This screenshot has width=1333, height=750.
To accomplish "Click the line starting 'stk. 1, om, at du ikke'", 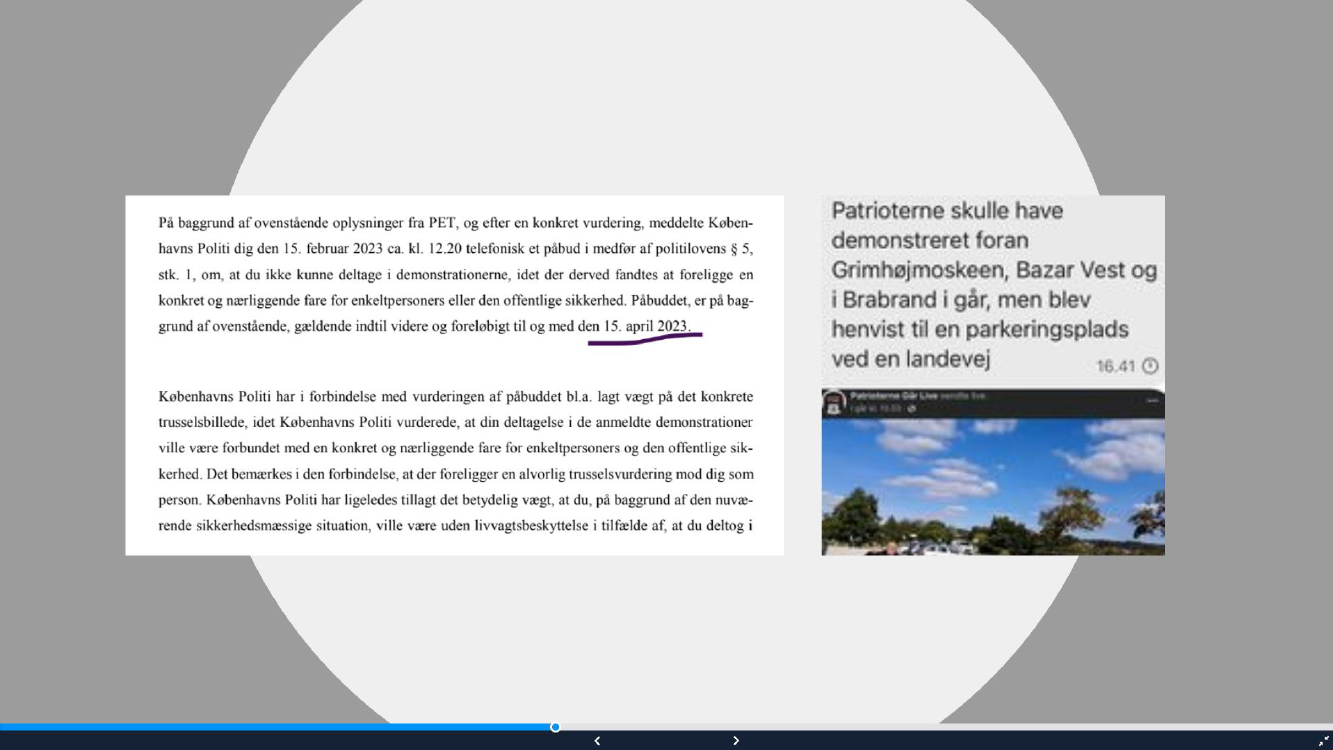I will (x=456, y=274).
